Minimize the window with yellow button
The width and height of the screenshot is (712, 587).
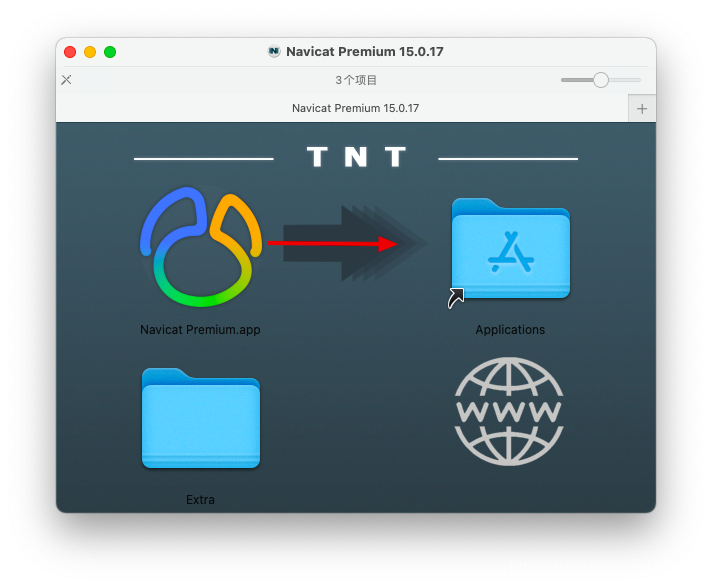click(x=90, y=52)
